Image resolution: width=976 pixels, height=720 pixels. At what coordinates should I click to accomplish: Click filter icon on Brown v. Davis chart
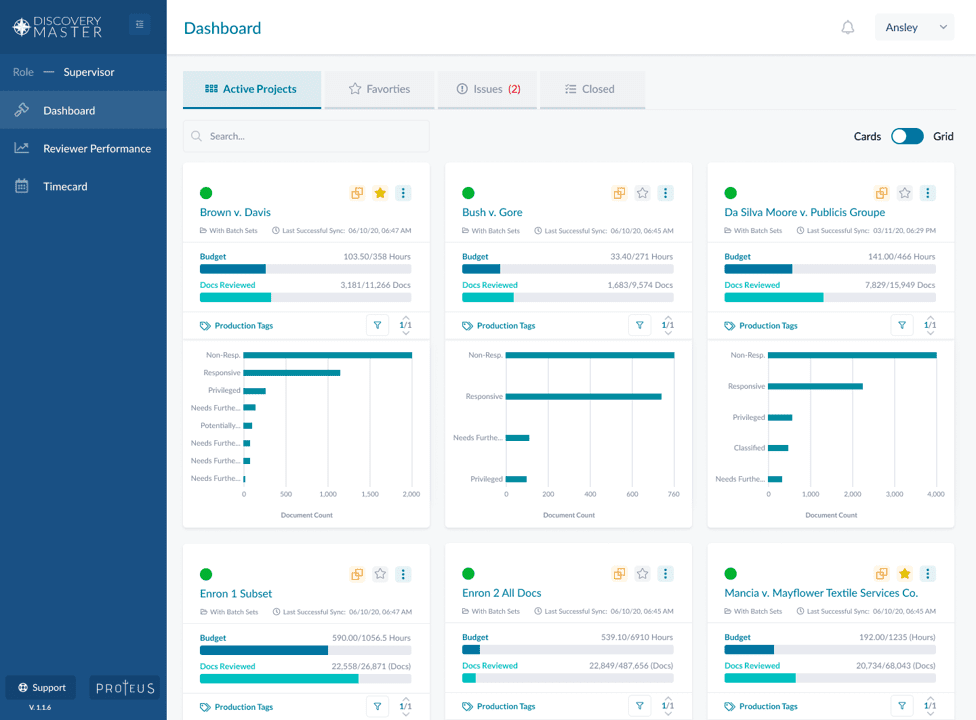tap(377, 325)
